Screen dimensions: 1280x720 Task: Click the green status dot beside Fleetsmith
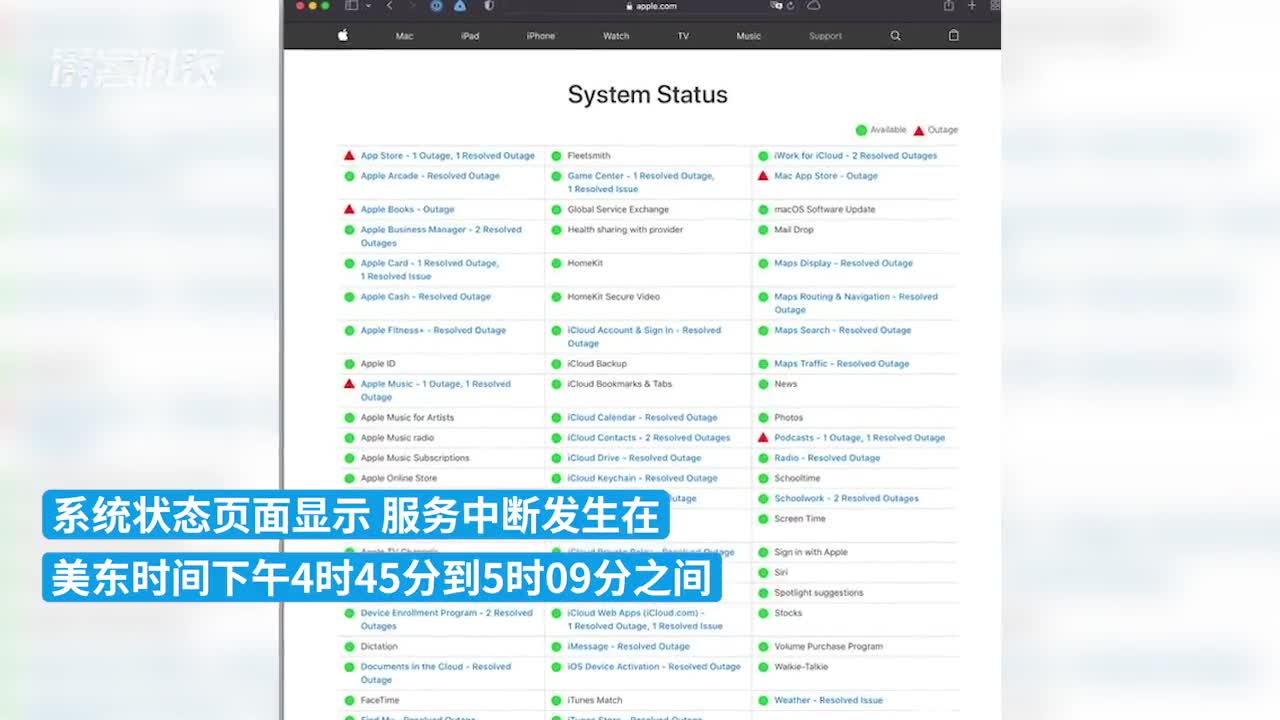(x=556, y=156)
